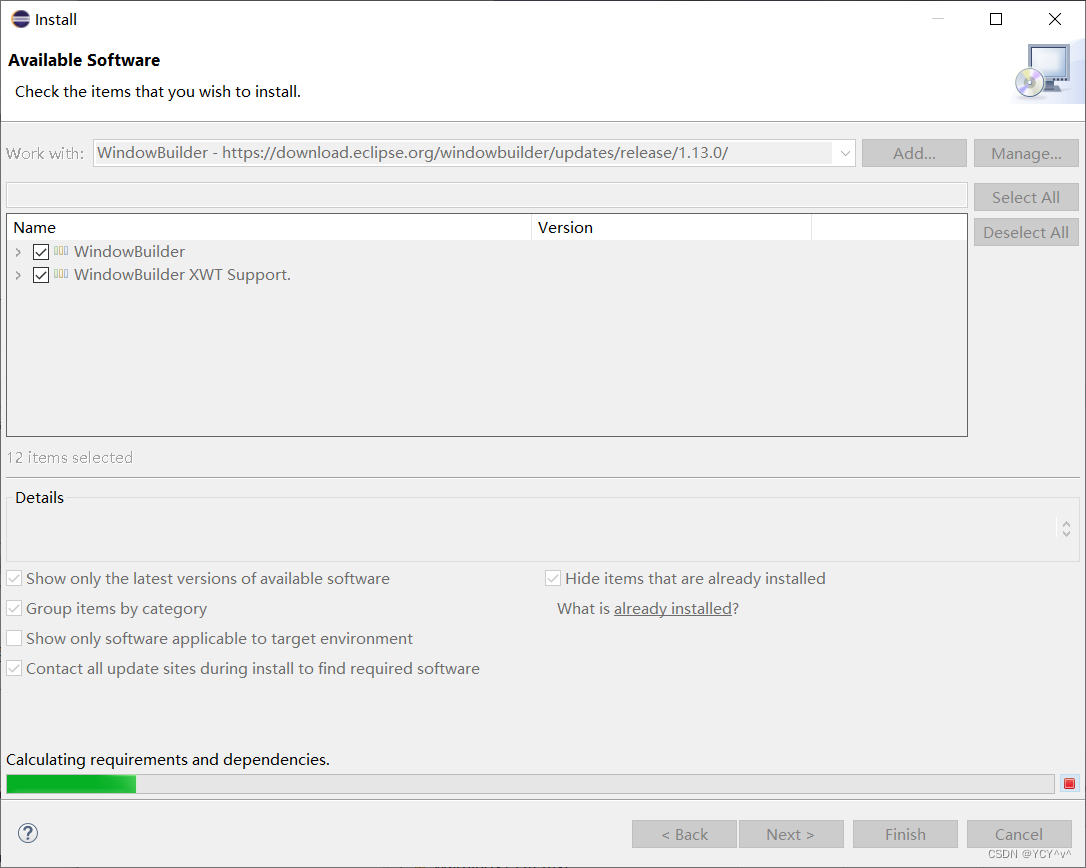Uncheck WindowBuilder XWT Support checkbox
Screen dimensions: 1086x868
tap(41, 275)
